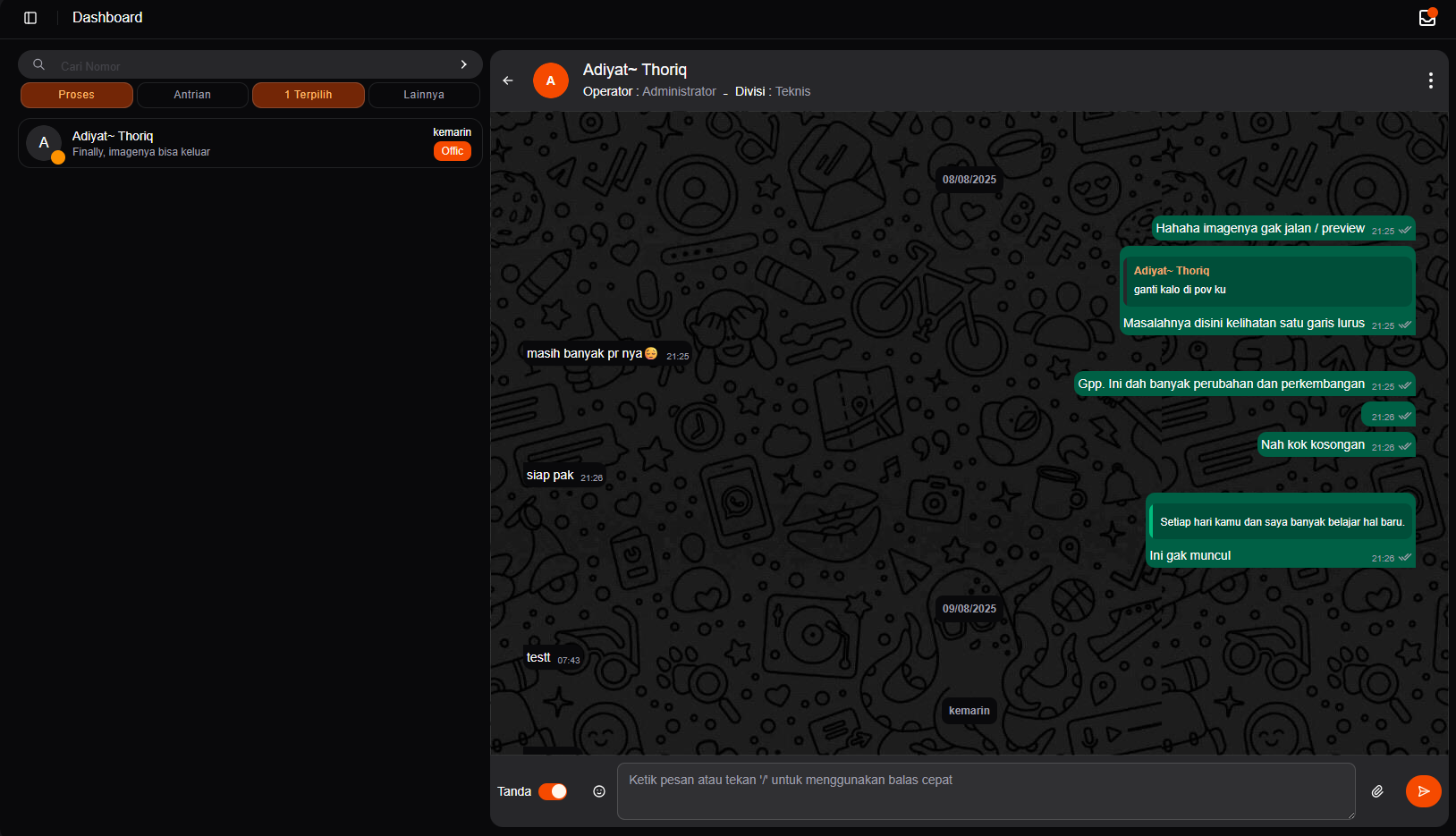1456x836 pixels.
Task: Click the message 'Hahaha imagenya gak jalan / preview'
Action: coord(1283,229)
